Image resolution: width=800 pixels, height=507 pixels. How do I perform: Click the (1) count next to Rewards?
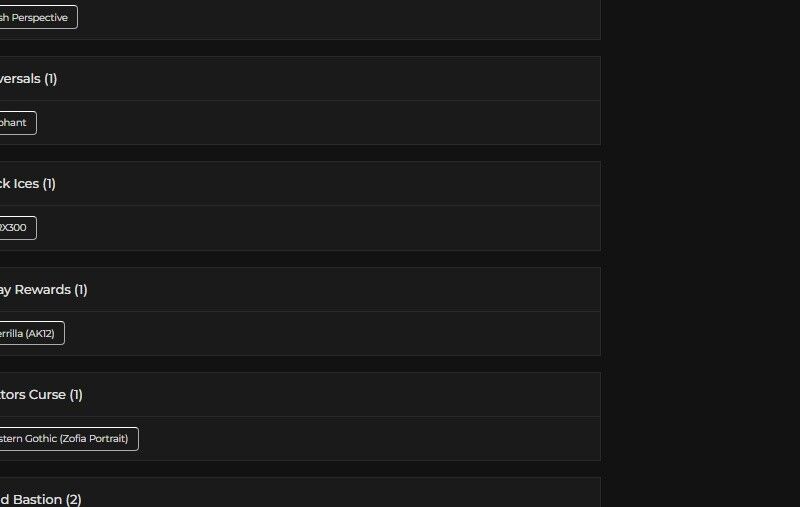click(x=81, y=290)
